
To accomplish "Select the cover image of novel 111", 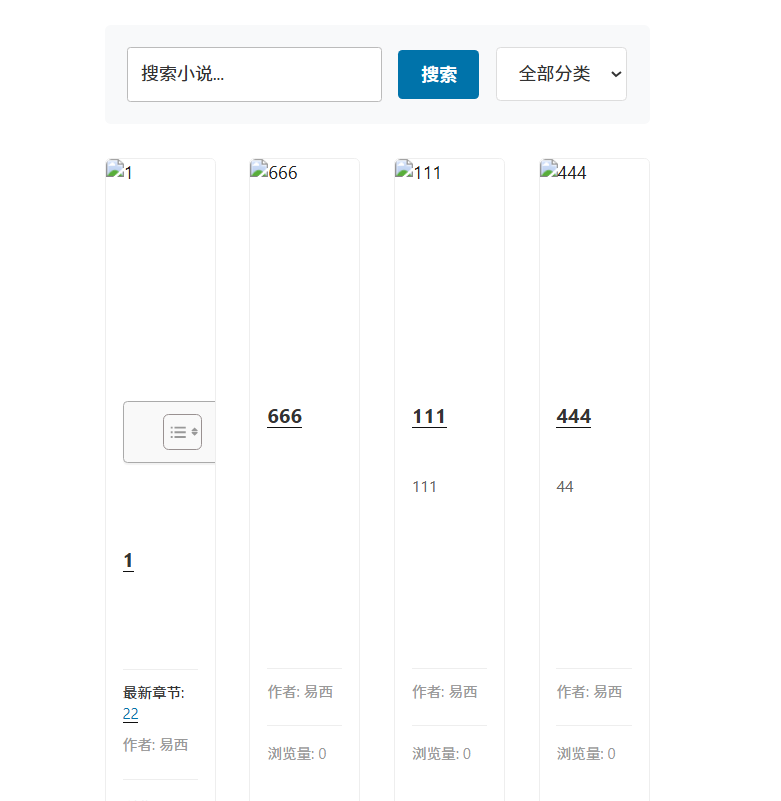I will tap(419, 173).
